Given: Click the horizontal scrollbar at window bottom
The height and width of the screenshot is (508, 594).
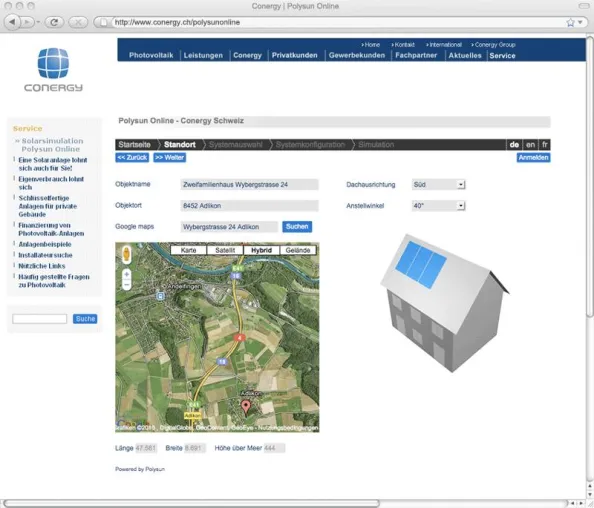Looking at the screenshot, I should click(191, 503).
